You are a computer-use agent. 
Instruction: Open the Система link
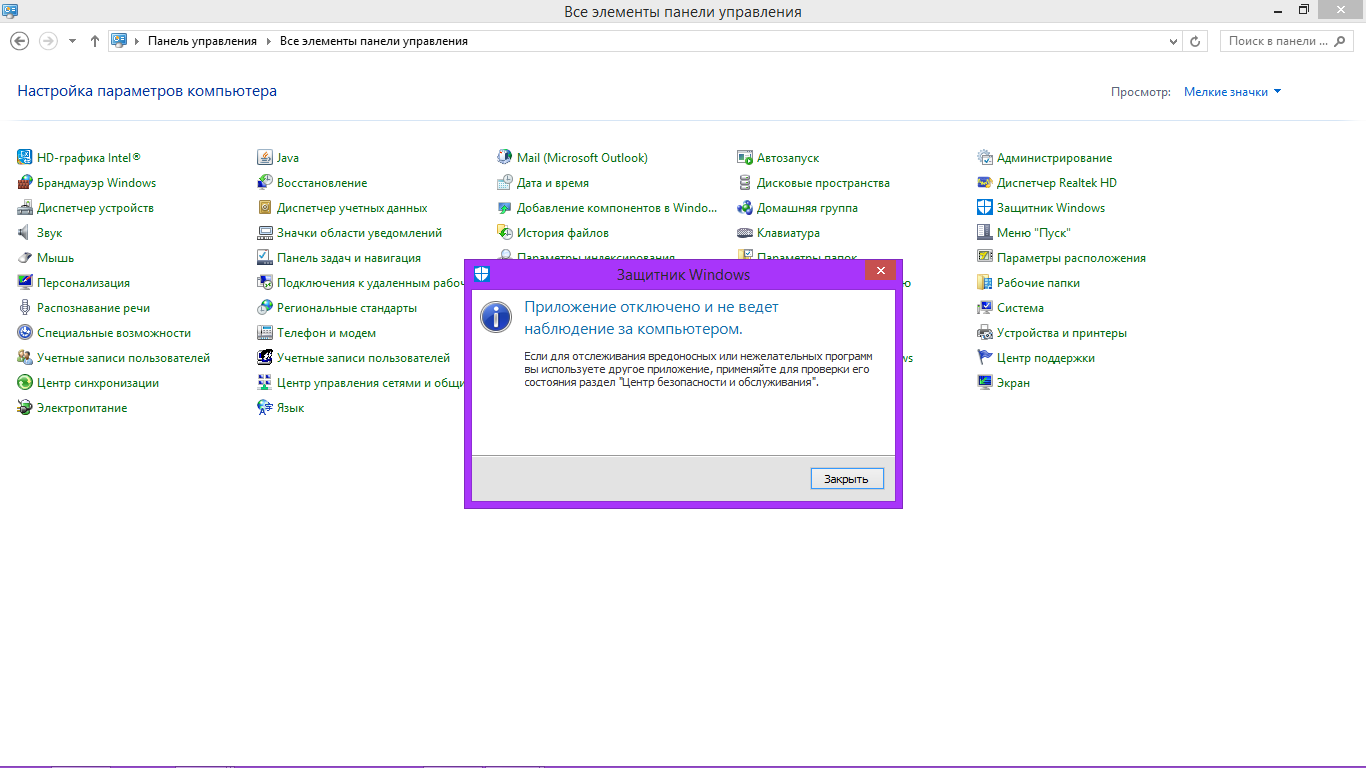click(x=1020, y=308)
